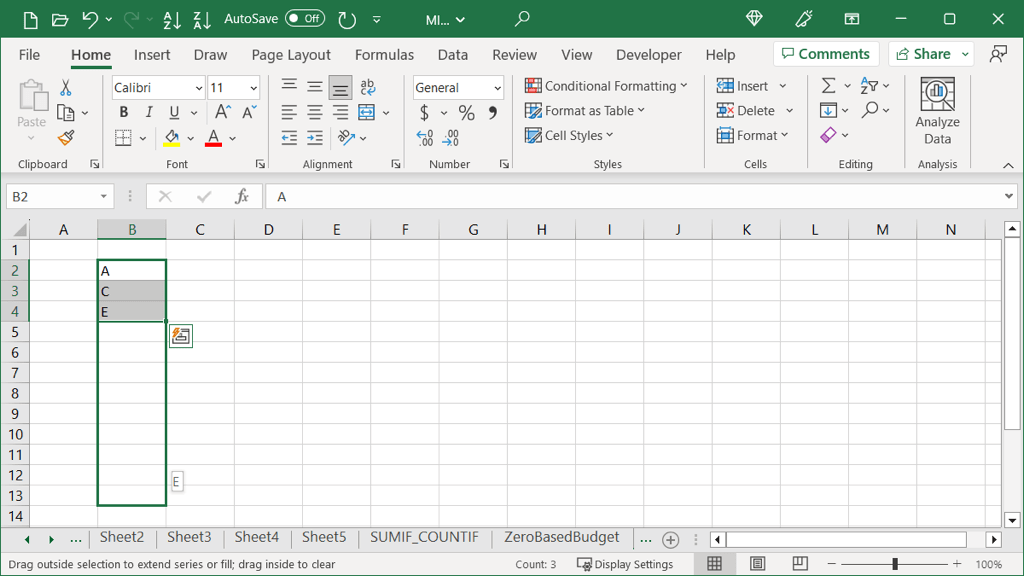The width and height of the screenshot is (1024, 576).
Task: Toggle Wrap Text
Action: 367,88
